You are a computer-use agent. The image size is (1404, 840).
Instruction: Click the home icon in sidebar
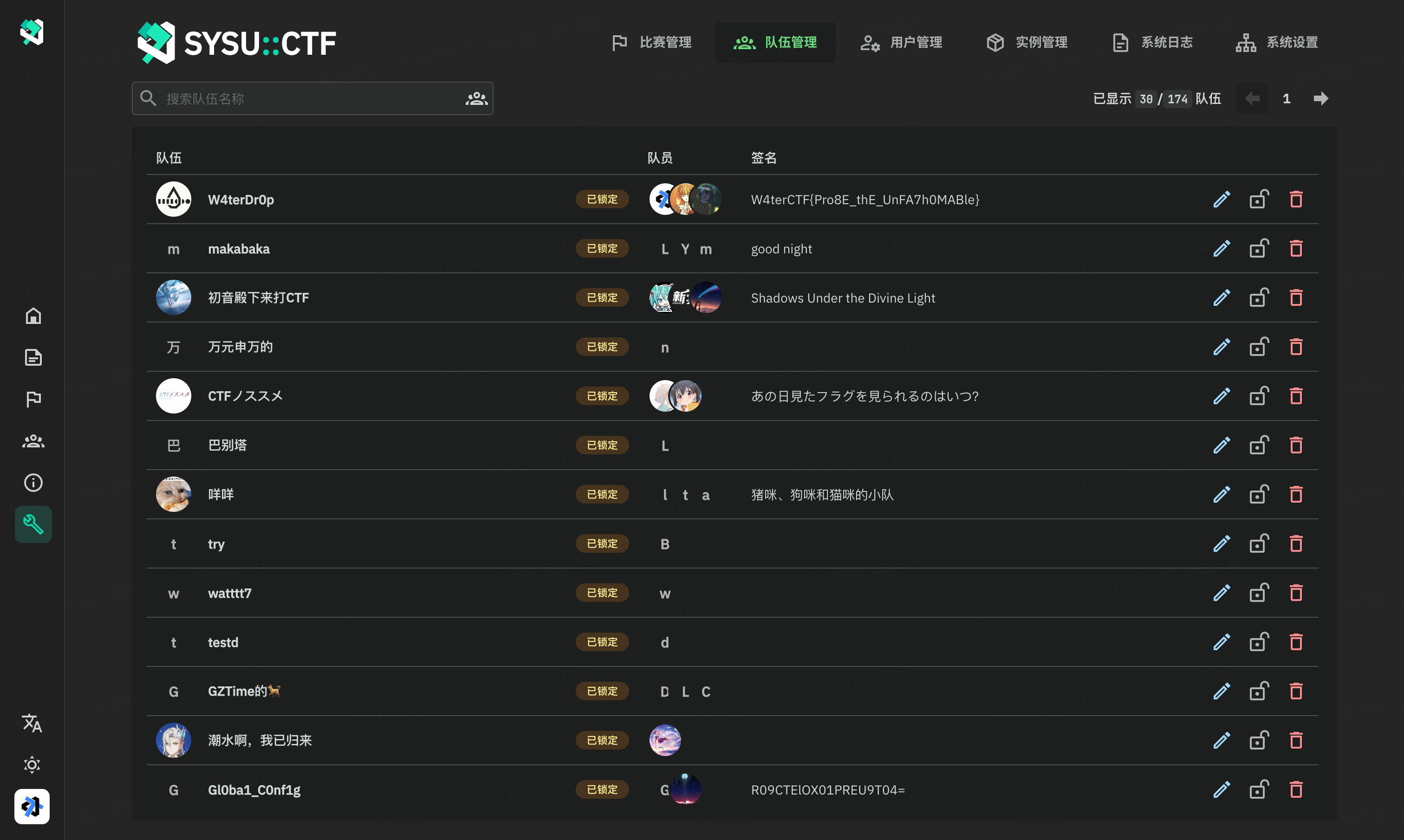coord(33,316)
